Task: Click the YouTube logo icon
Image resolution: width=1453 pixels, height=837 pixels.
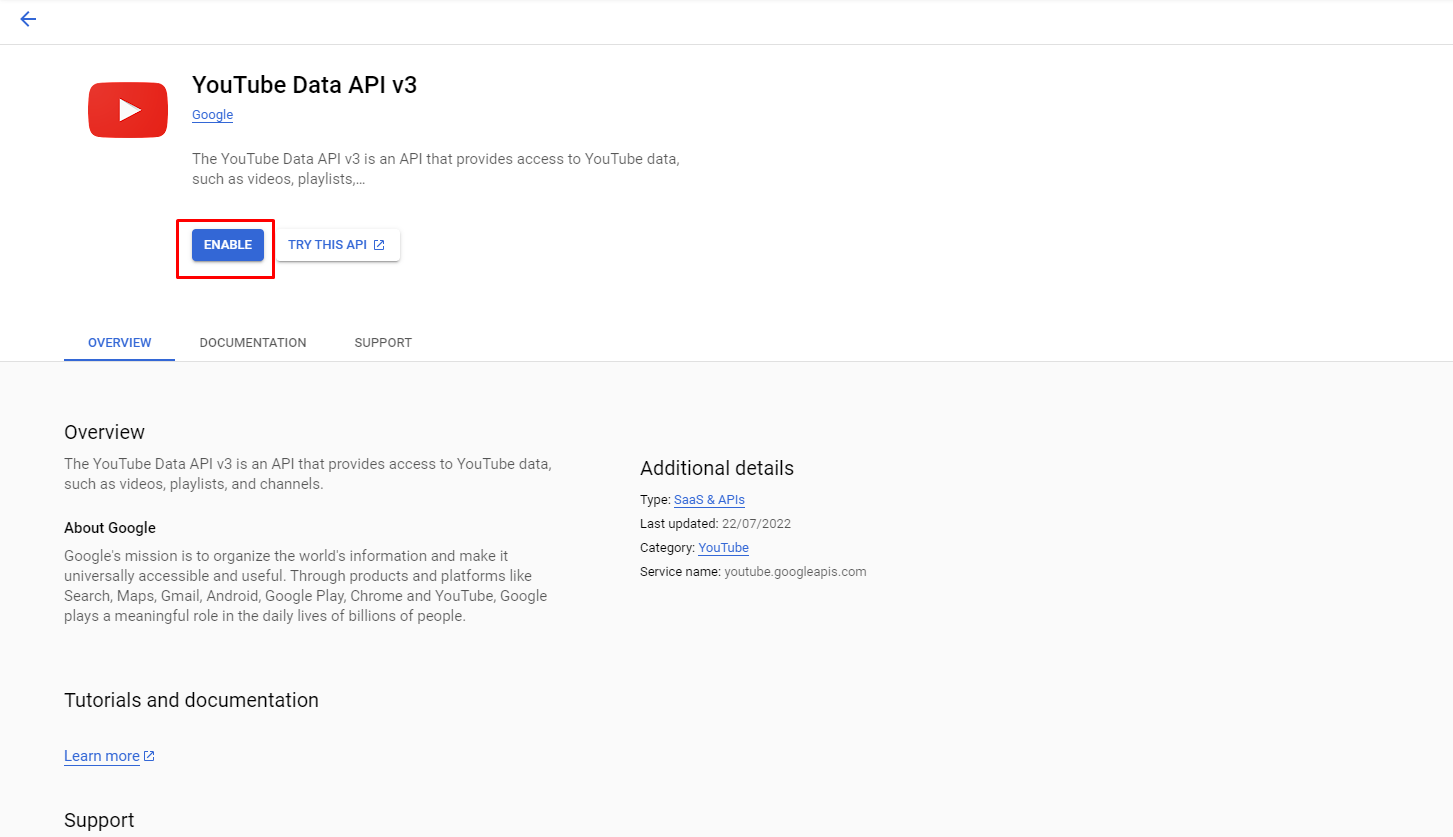Action: tap(128, 110)
